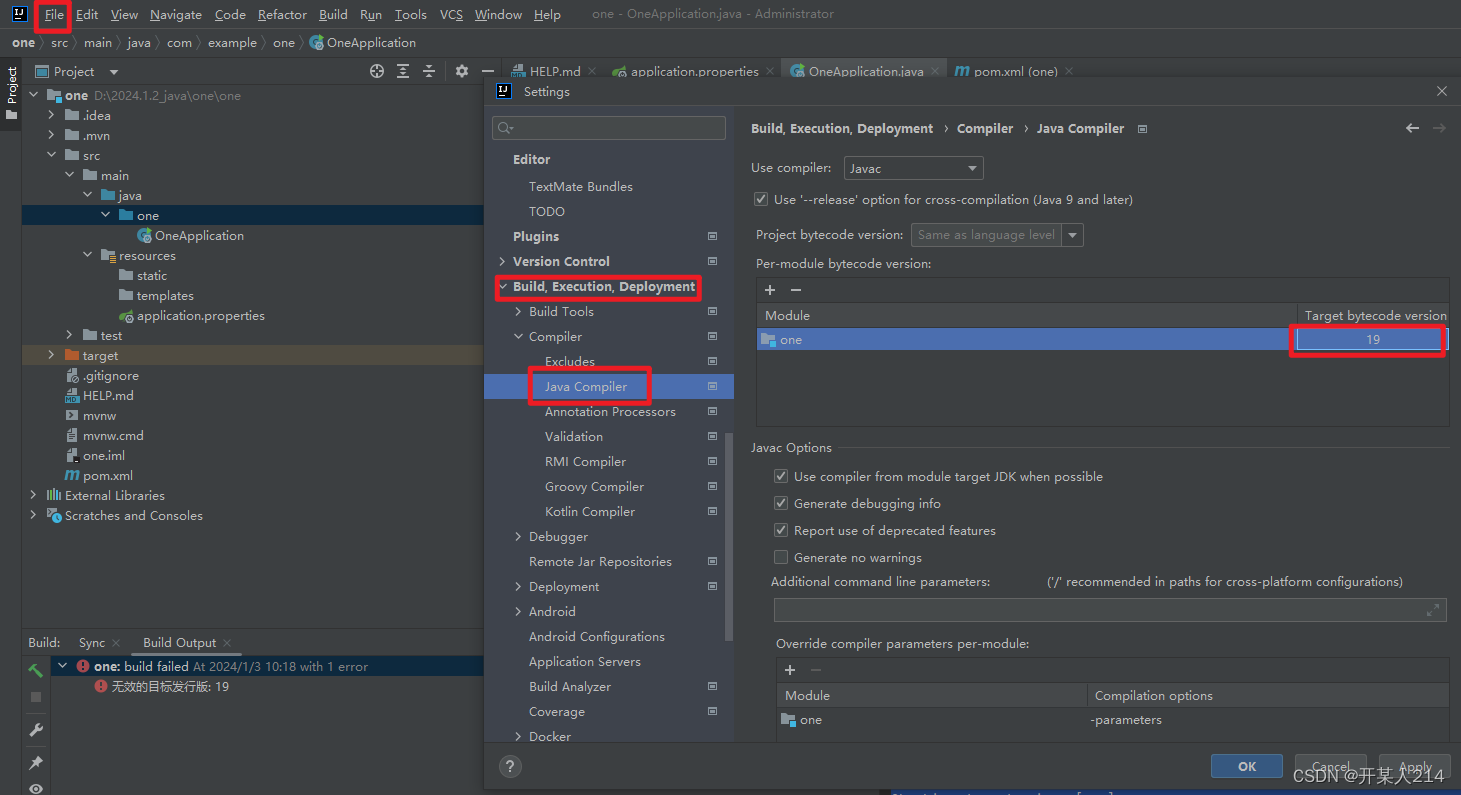
Task: Click the minus icon above Per-module bytecode table
Action: click(796, 290)
